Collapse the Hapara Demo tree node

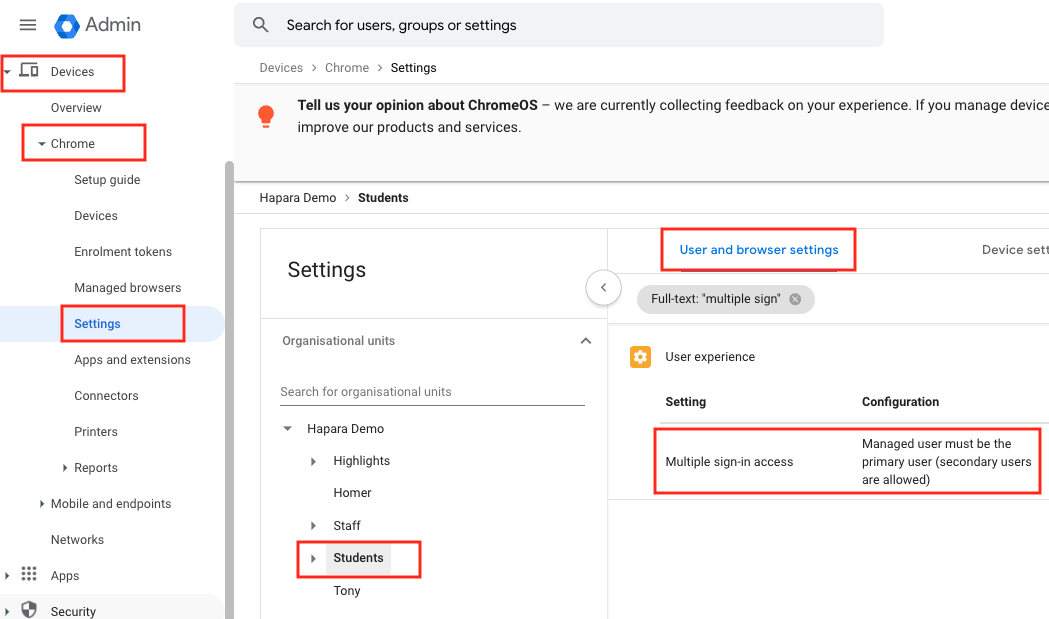pyautogui.click(x=288, y=428)
